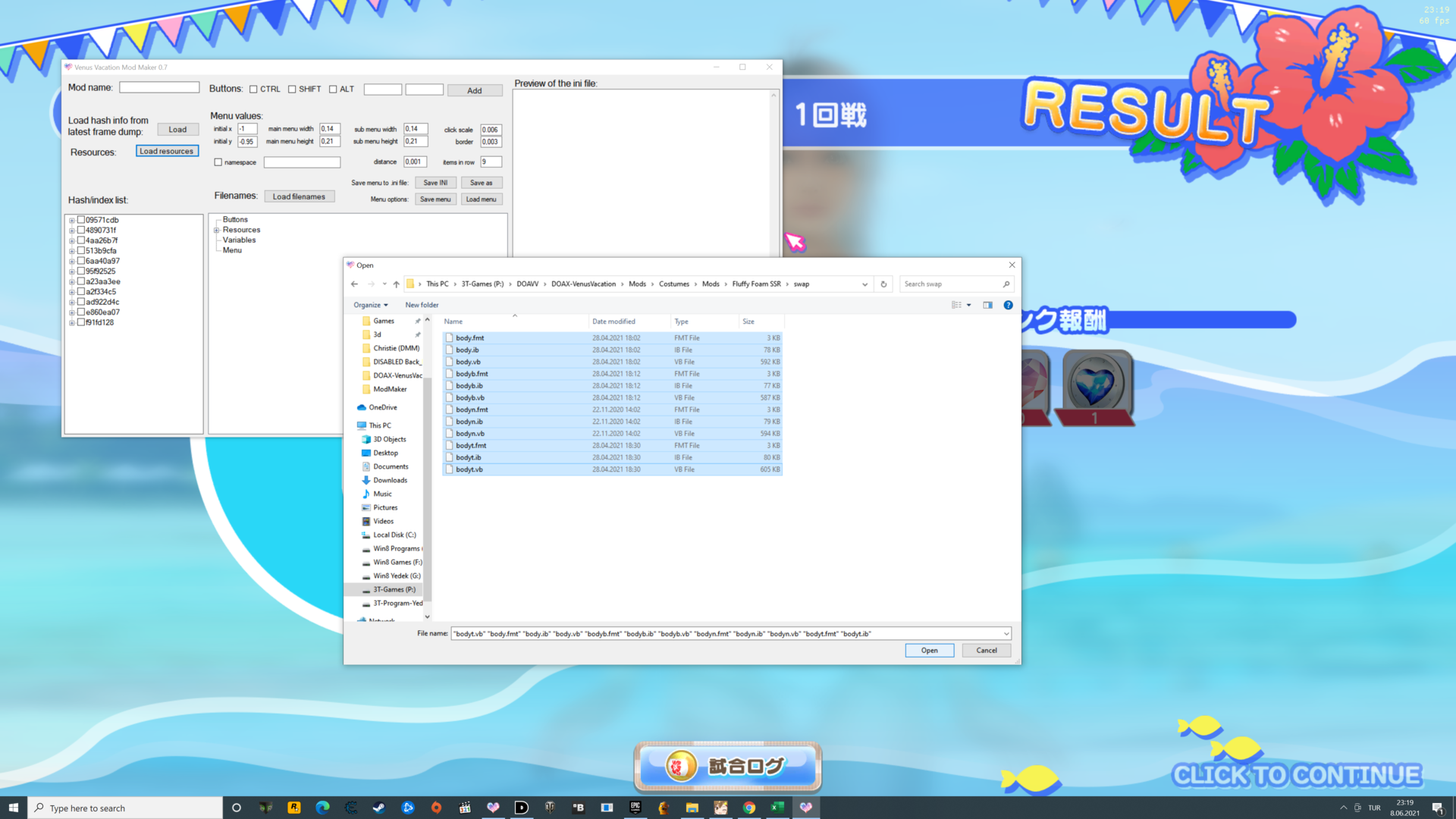Viewport: 1456px width, 819px height.
Task: Toggle the namespace checkbox
Action: (x=218, y=162)
